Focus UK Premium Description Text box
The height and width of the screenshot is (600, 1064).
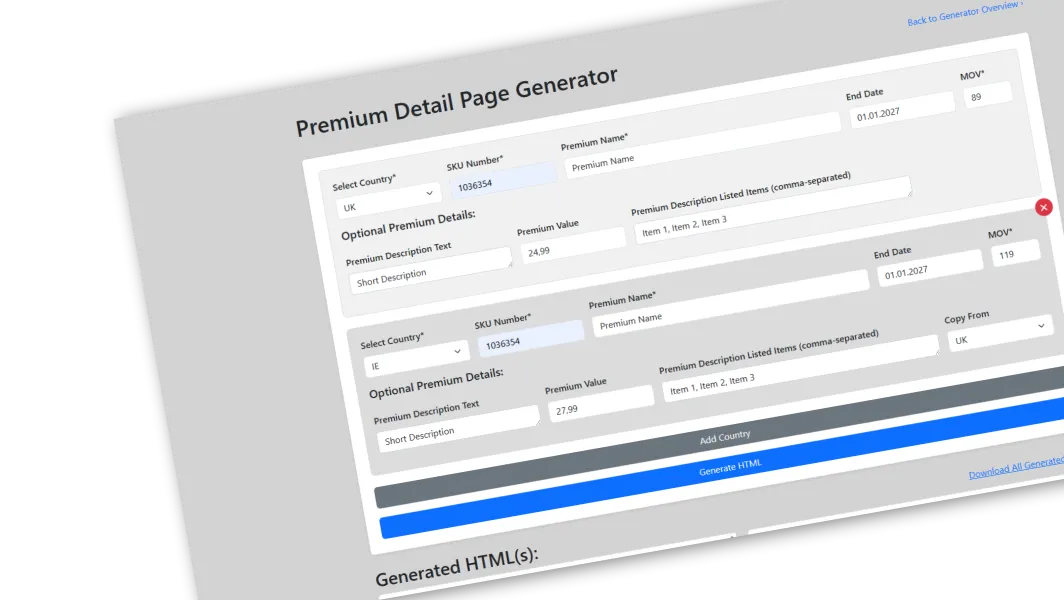tap(431, 271)
